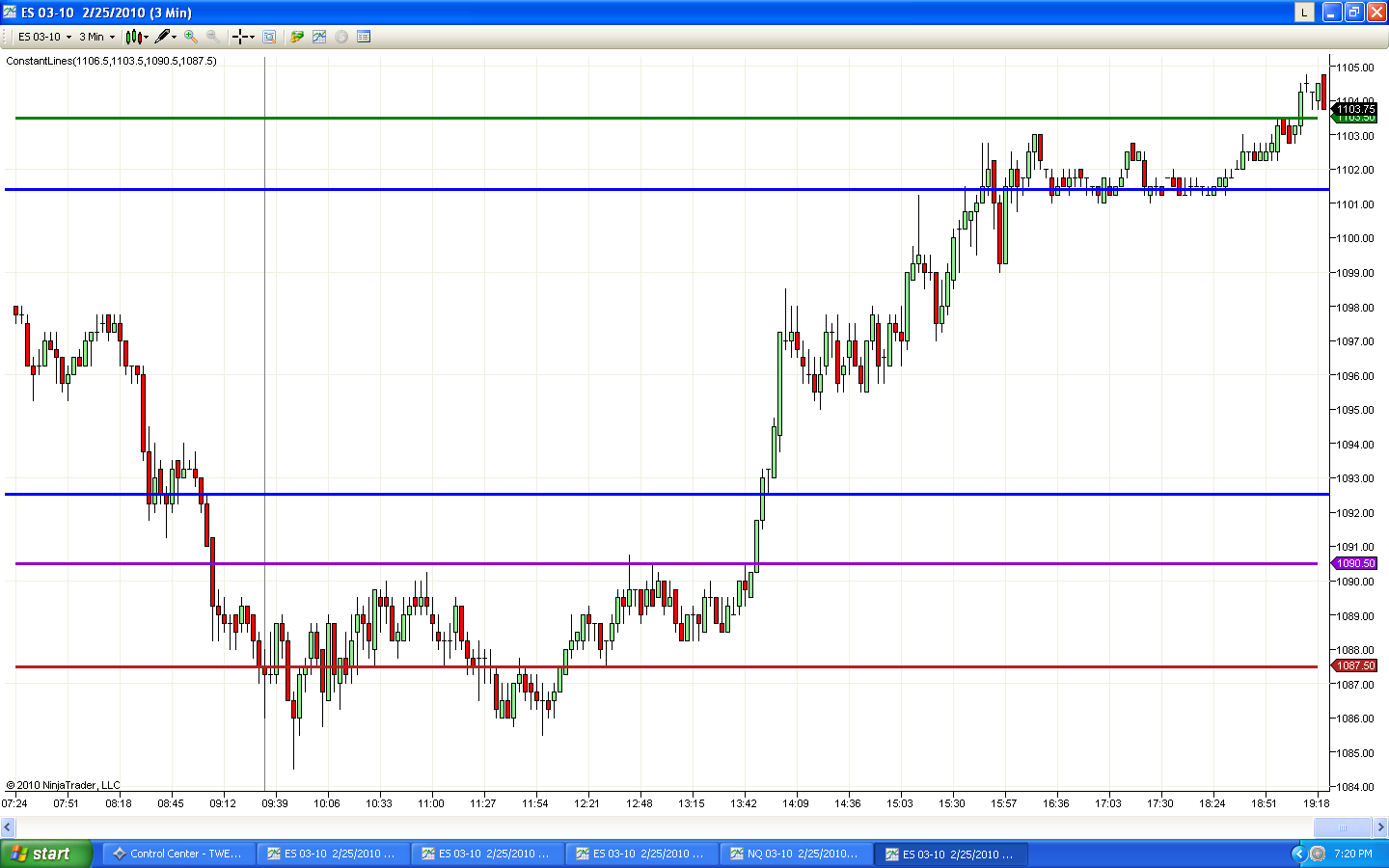Switch to NQ 03-10 taskbar window
1389x868 pixels.
pyautogui.click(x=796, y=854)
